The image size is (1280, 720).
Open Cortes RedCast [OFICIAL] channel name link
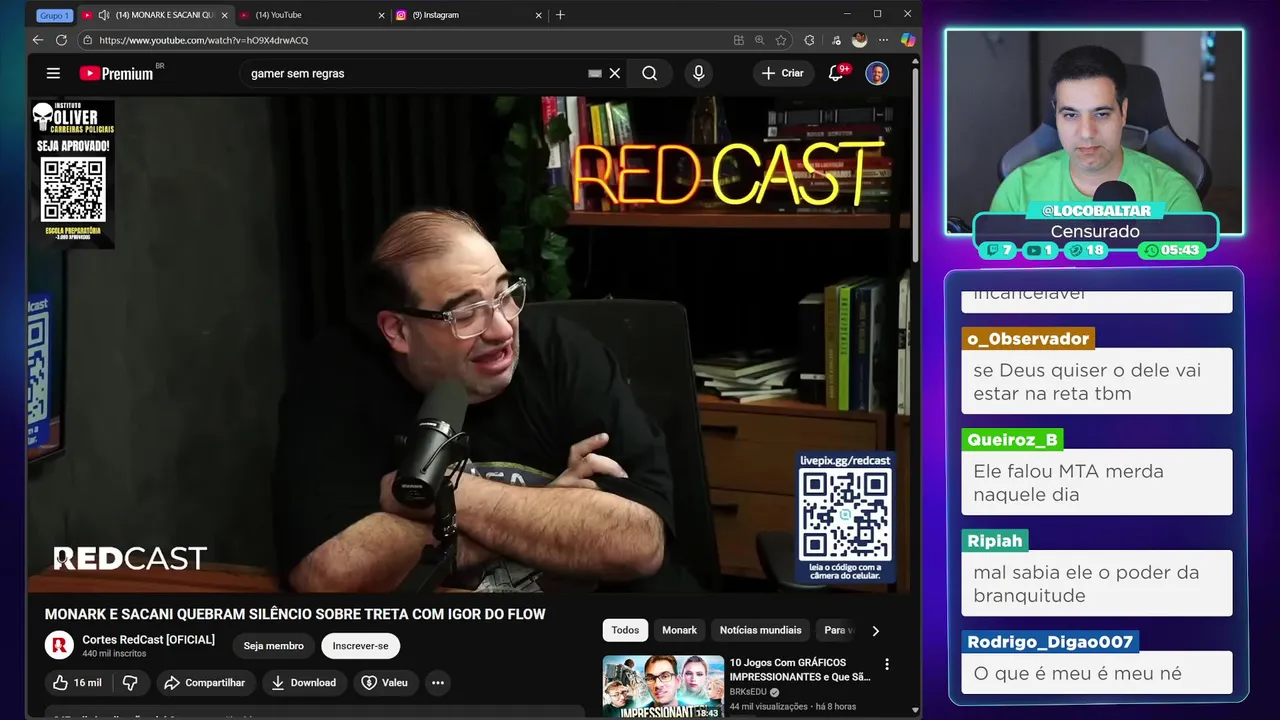148,640
